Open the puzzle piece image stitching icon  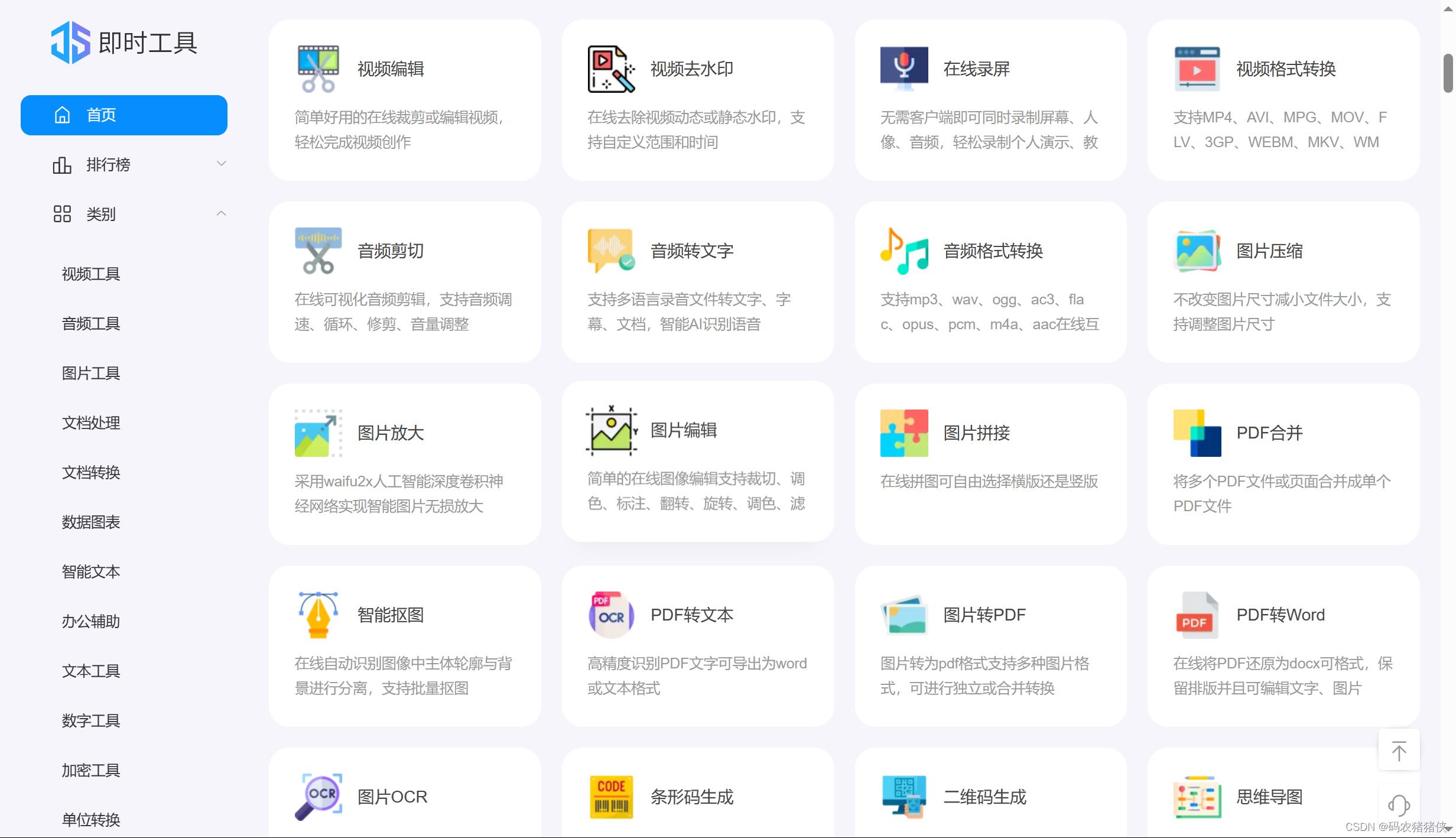tap(903, 433)
